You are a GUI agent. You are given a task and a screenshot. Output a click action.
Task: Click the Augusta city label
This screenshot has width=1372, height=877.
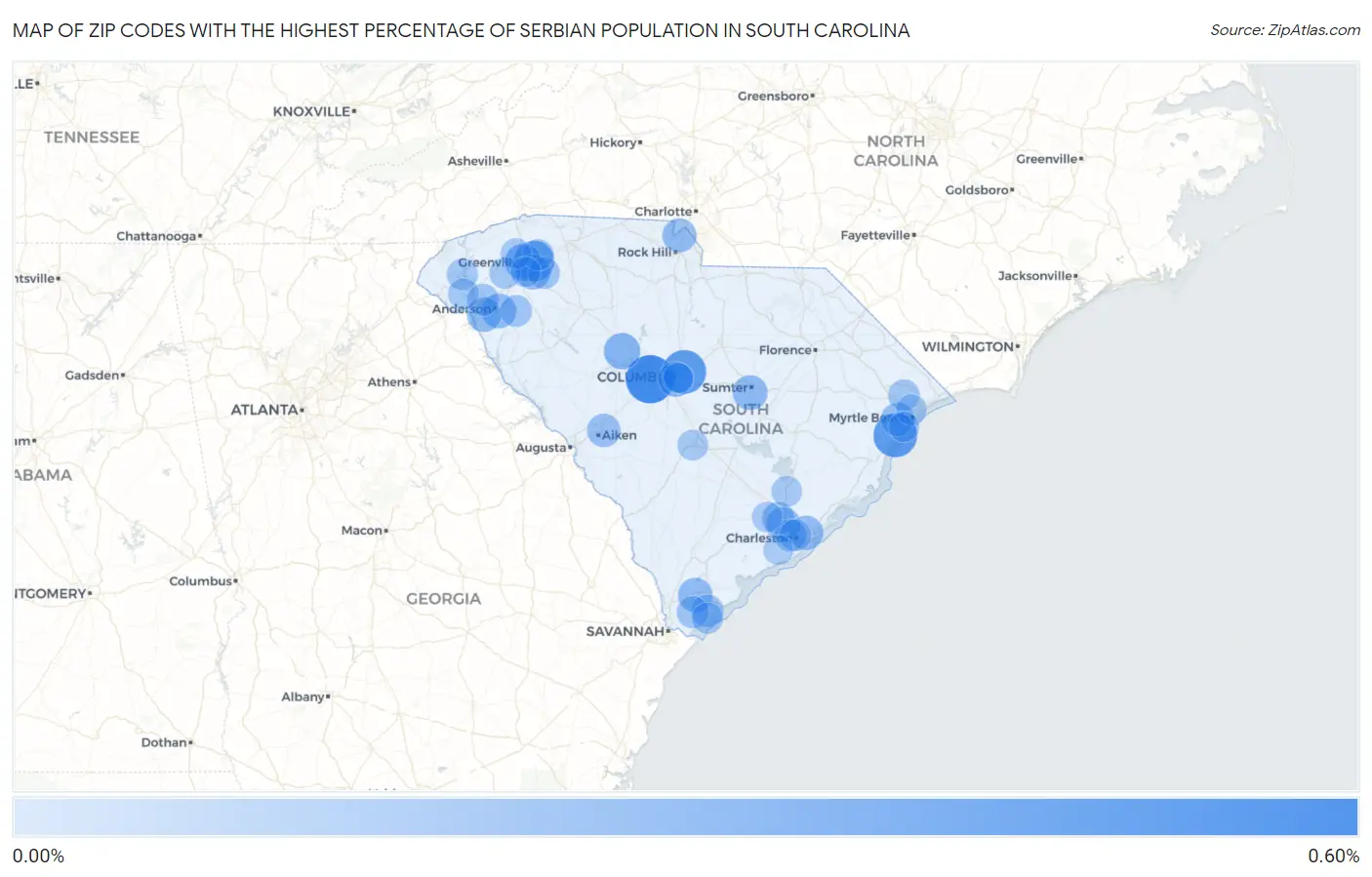(x=545, y=448)
